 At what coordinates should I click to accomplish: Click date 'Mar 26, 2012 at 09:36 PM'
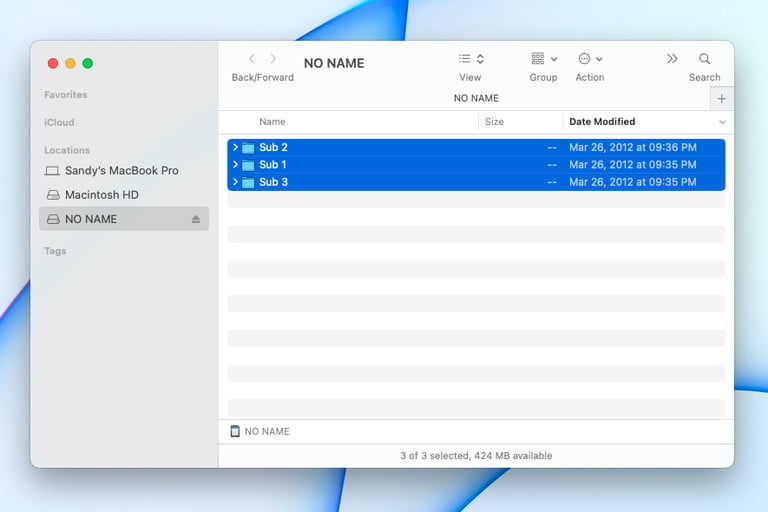click(x=633, y=147)
